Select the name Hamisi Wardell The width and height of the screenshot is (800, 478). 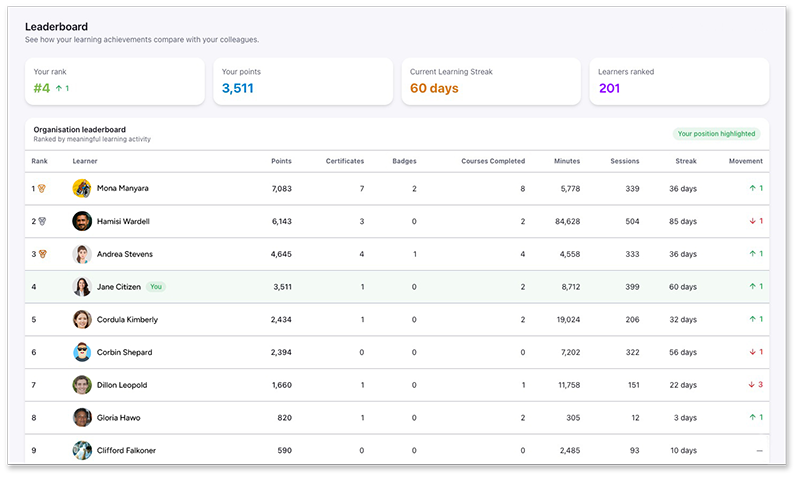click(123, 221)
